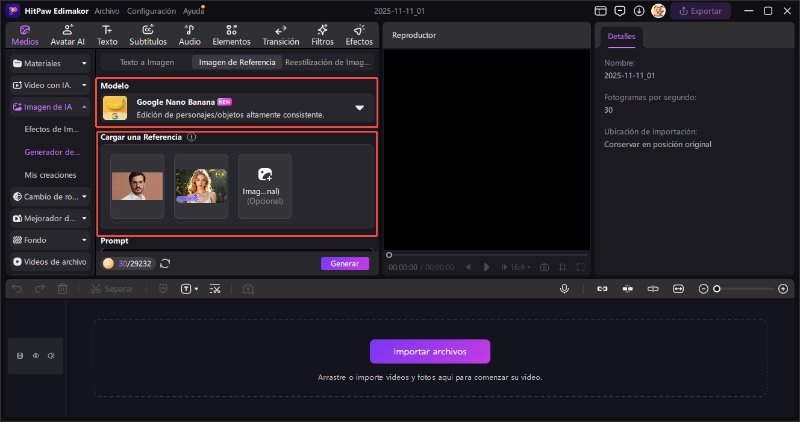
Task: Delete the selected clip with trash icon
Action: 62,289
